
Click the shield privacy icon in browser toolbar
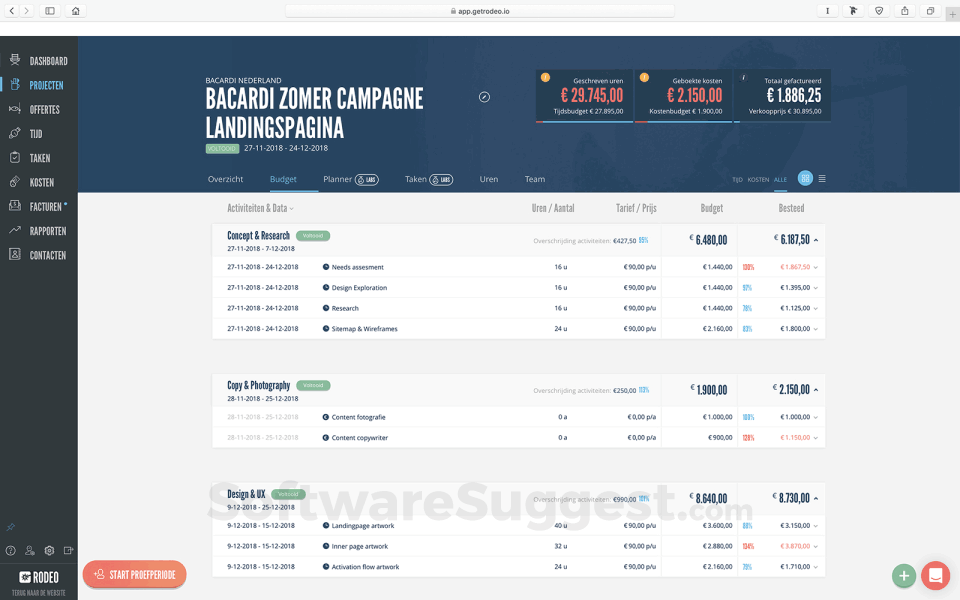[879, 11]
